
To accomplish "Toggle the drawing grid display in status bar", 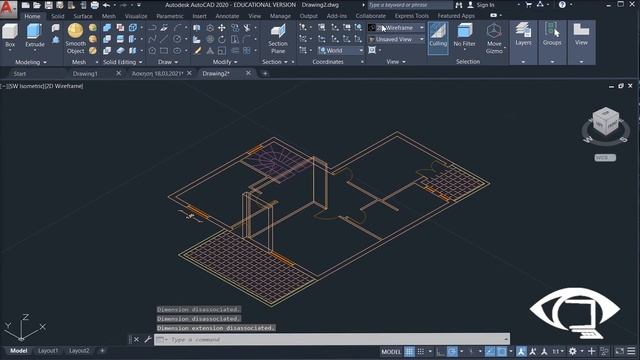I will pyautogui.click(x=409, y=351).
